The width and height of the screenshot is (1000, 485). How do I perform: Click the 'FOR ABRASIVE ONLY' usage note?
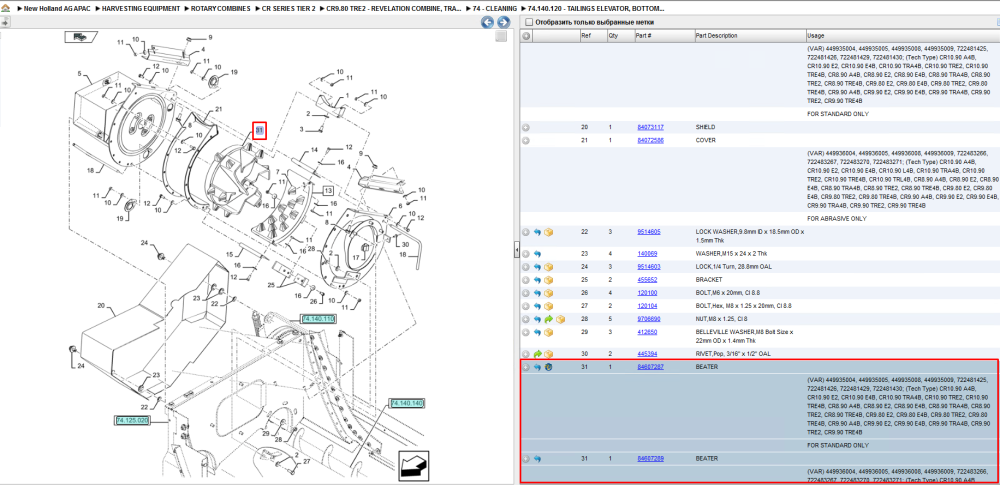837,218
